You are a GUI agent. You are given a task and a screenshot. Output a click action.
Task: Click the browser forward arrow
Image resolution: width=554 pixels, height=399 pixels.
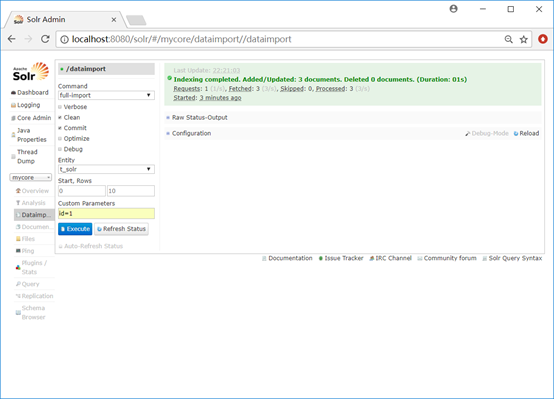28,39
